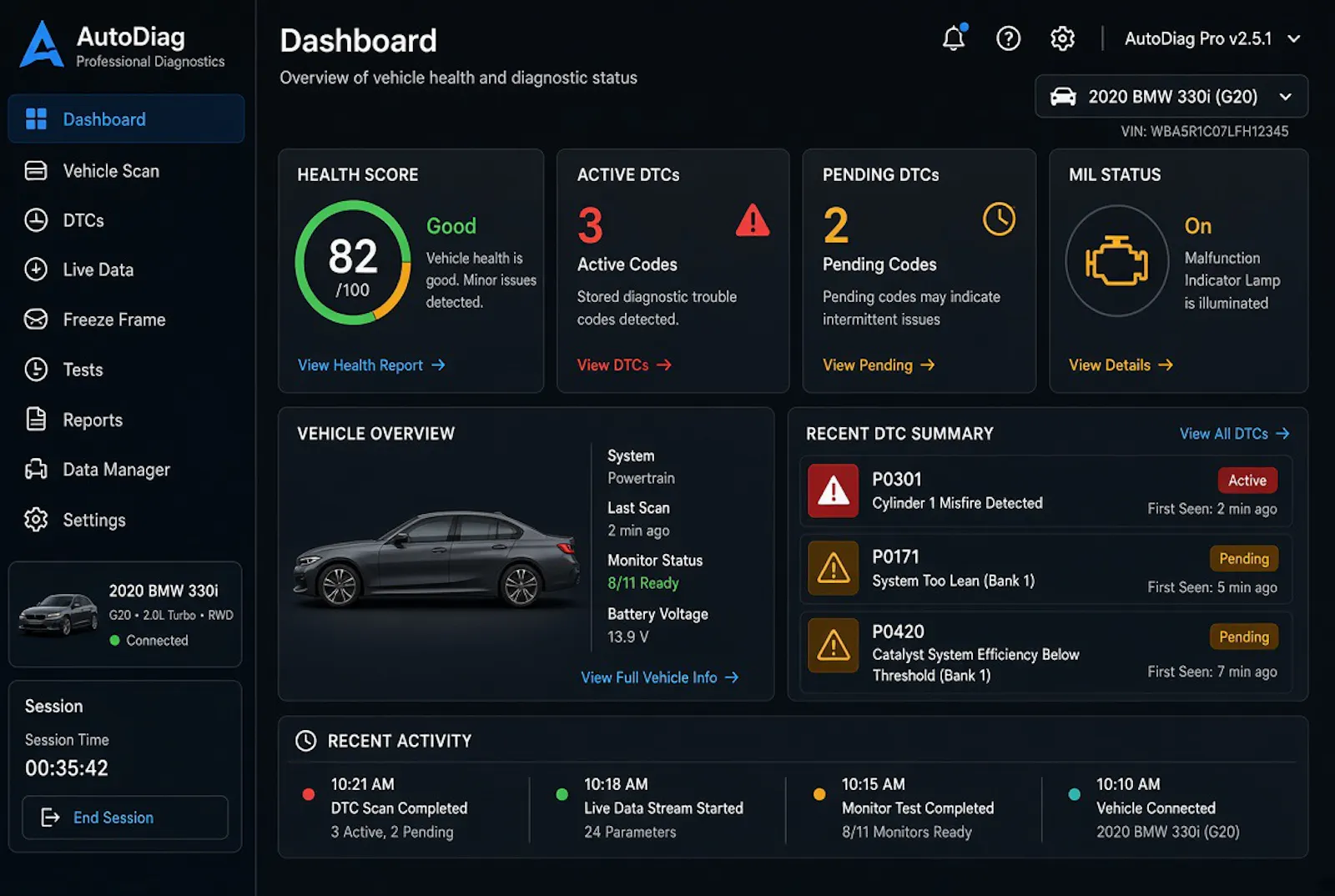Expand the AutoDiag Pro v2.5.1 chevron
Image resolution: width=1335 pixels, height=896 pixels.
tap(1293, 38)
